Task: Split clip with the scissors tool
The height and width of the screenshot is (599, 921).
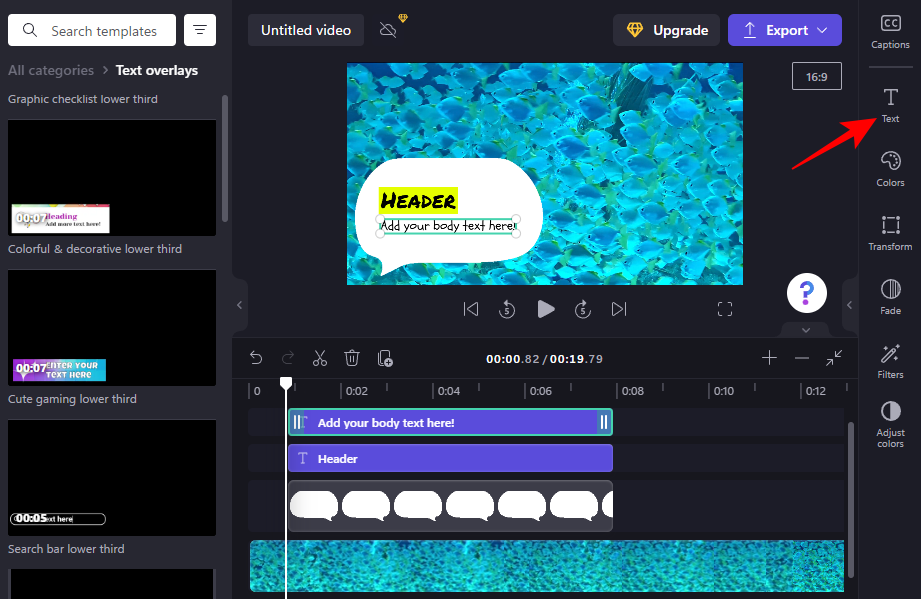Action: (320, 358)
